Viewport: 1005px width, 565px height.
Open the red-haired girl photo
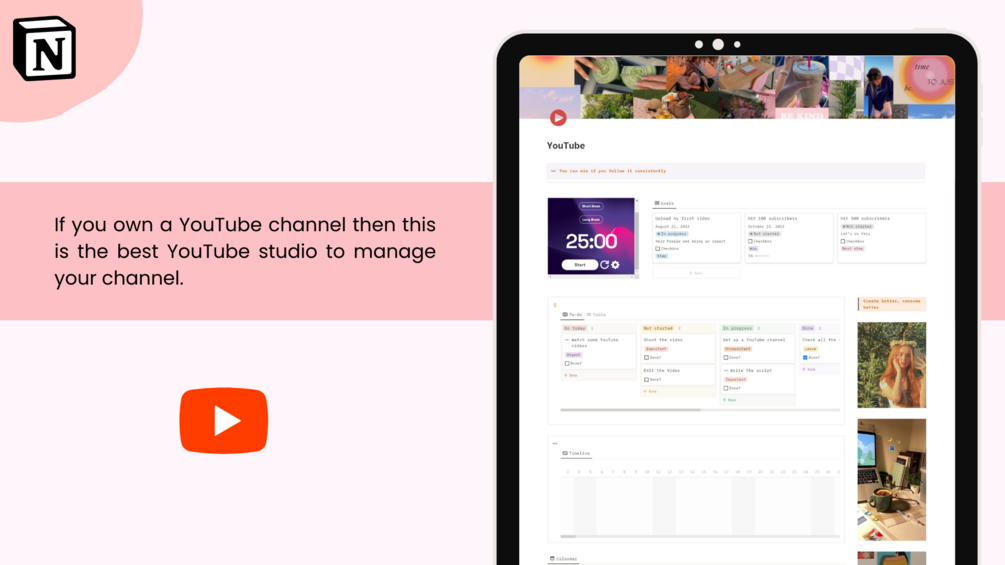(x=892, y=365)
